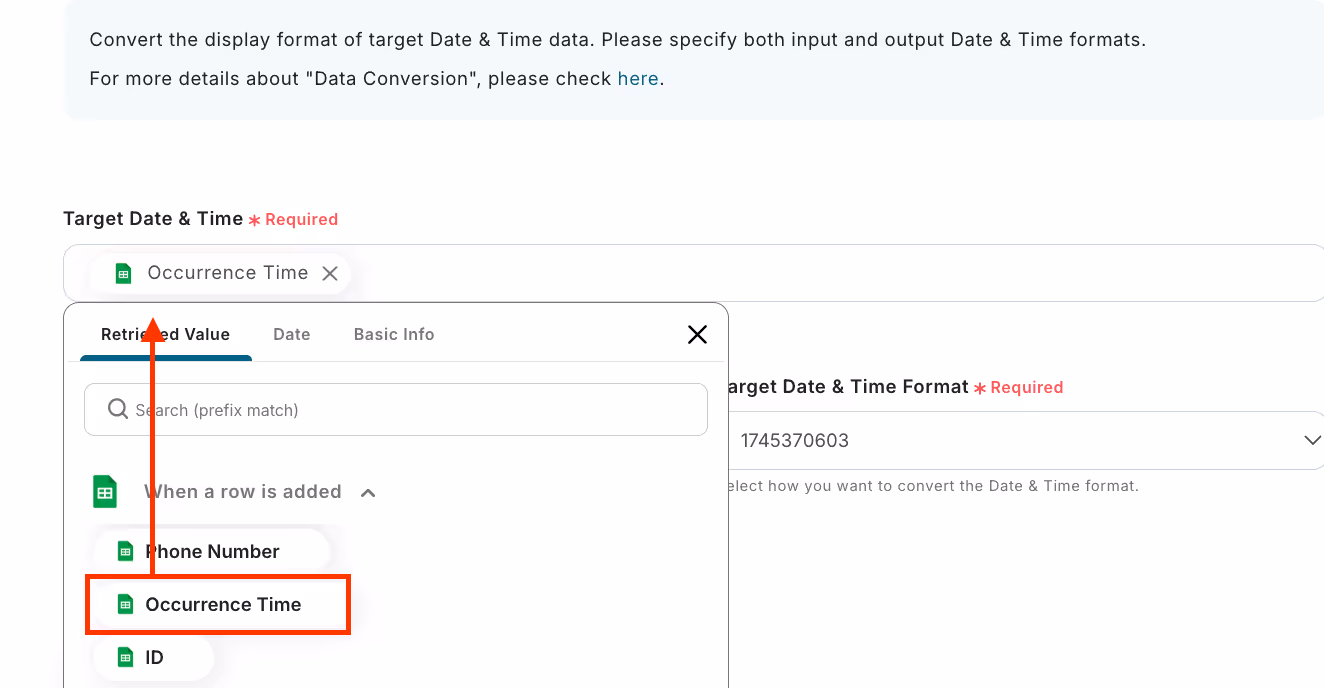Click the magnifier icon in the search box
The image size is (1324, 688).
117,409
